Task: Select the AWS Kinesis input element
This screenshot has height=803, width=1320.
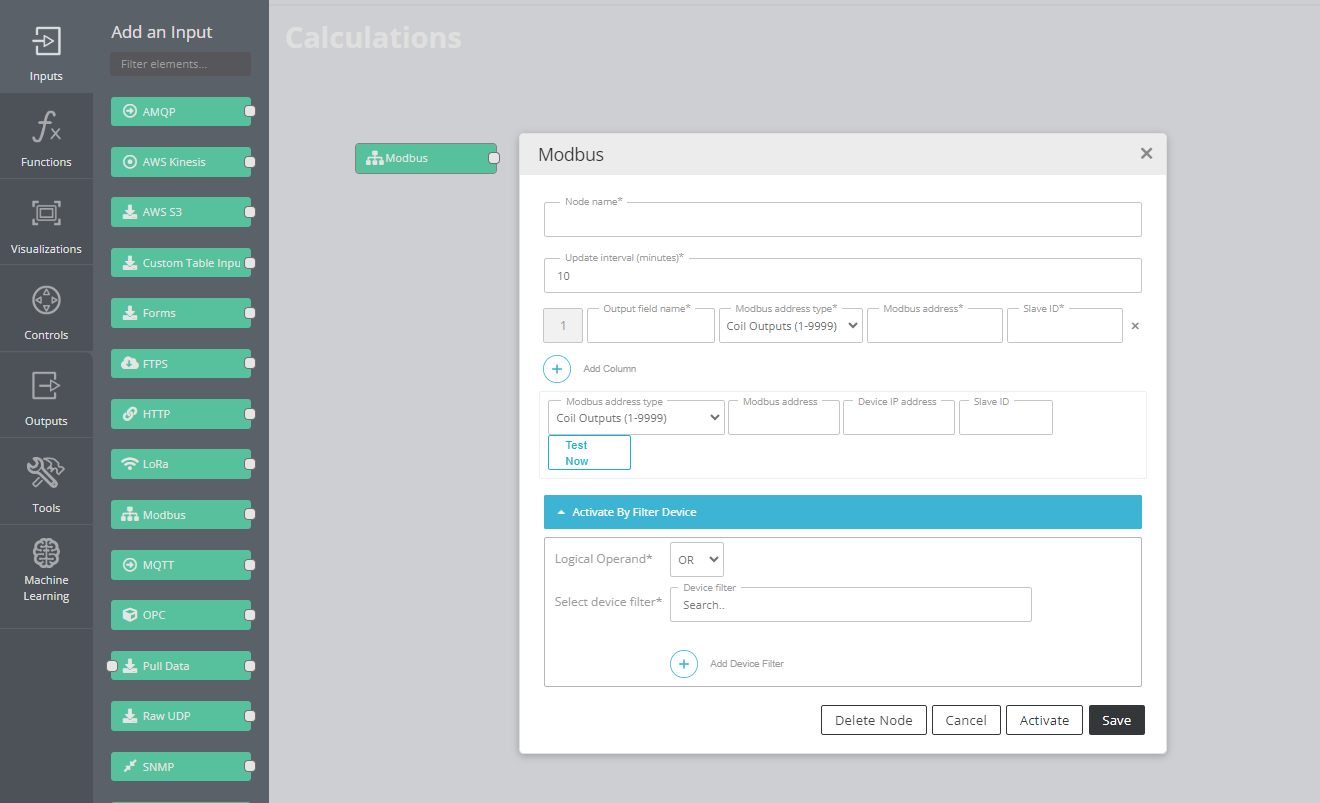Action: tap(180, 162)
